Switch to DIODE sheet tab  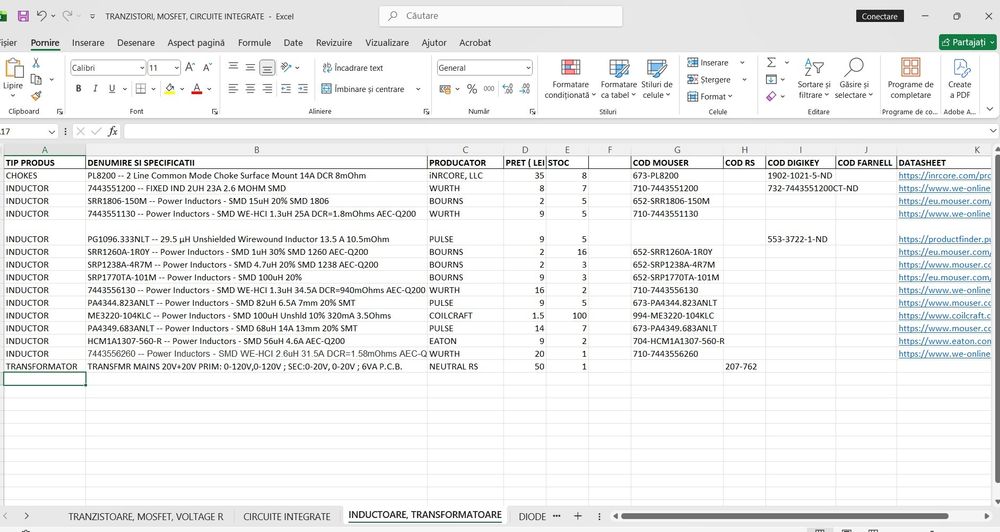(532, 516)
